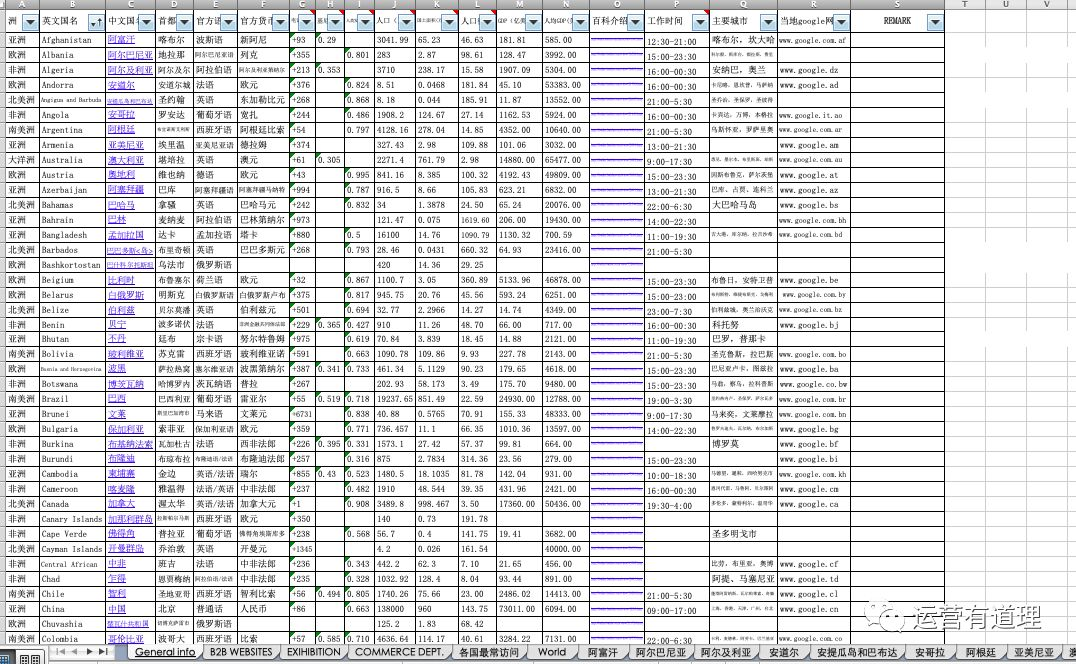Open the 加拿大 hyperlink in Canada row

click(121, 504)
